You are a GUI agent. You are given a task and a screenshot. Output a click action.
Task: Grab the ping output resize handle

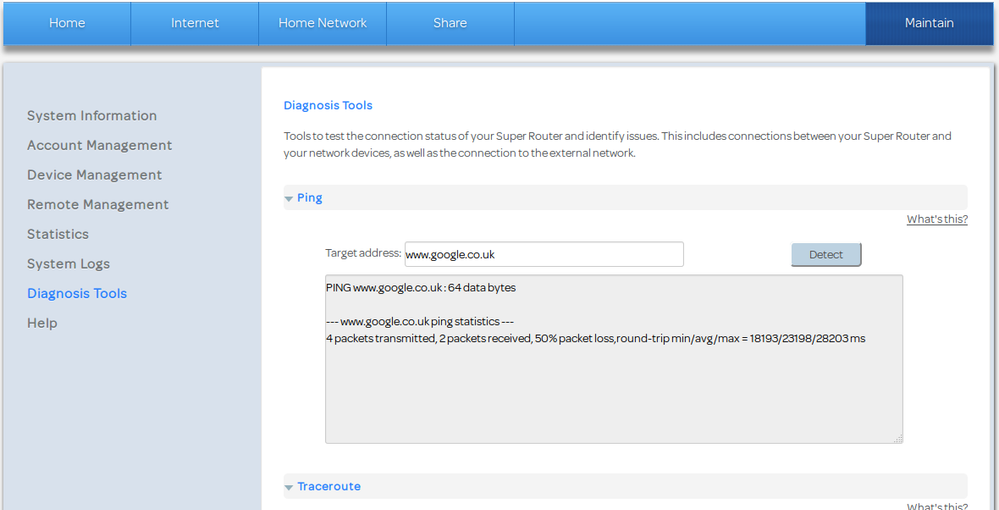coord(897,438)
